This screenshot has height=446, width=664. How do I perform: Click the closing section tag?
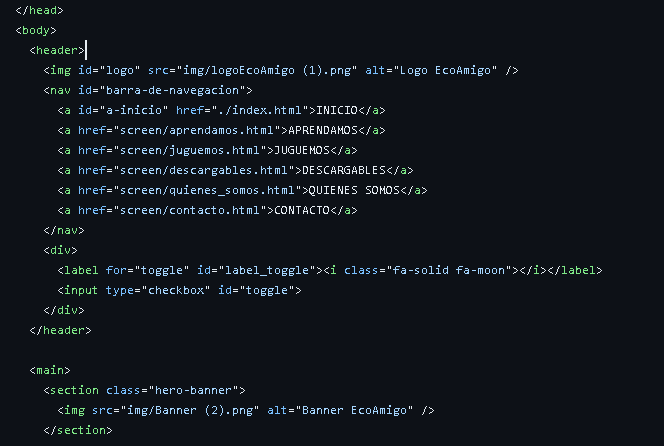78,430
